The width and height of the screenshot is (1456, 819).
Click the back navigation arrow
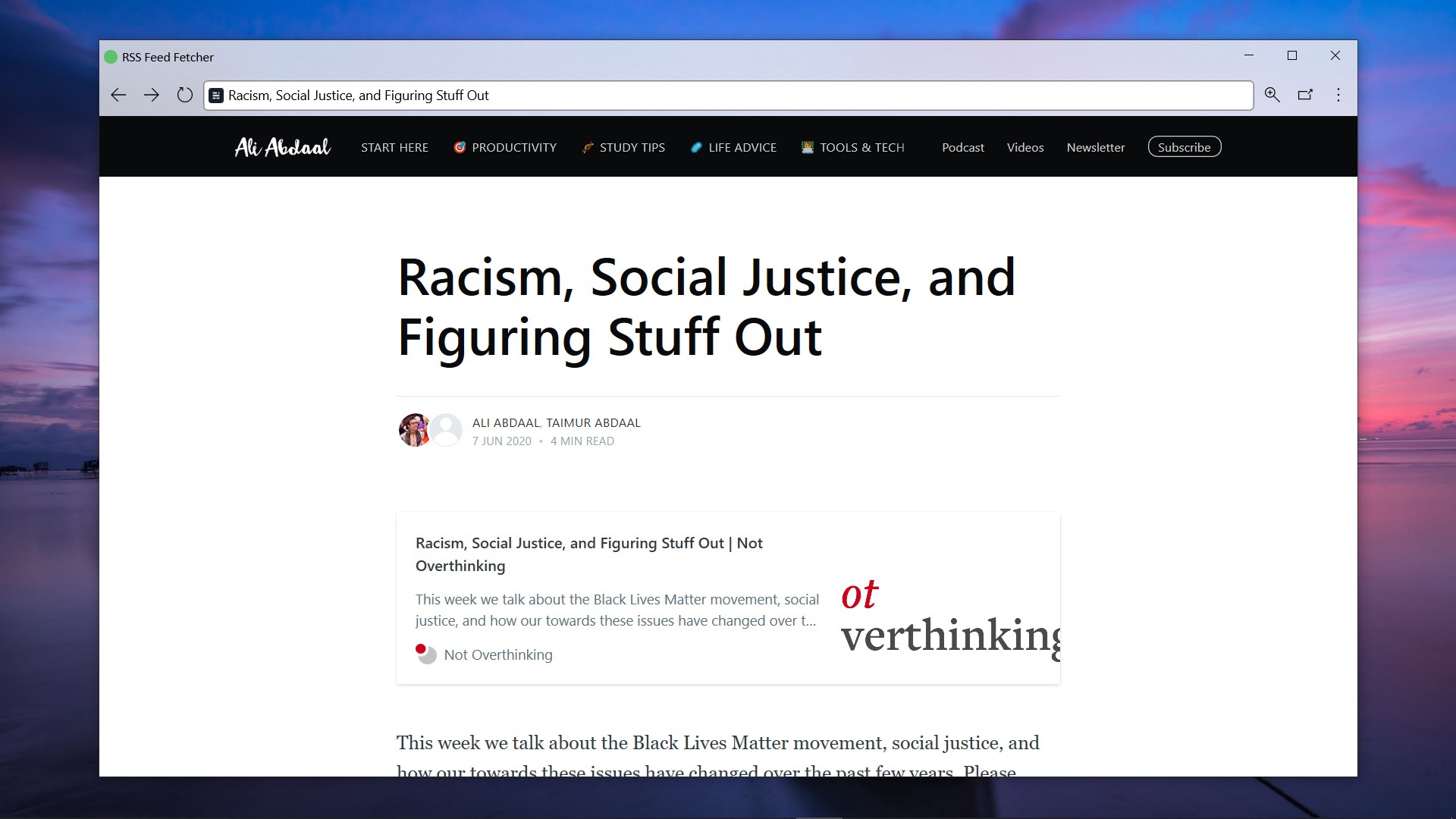pyautogui.click(x=118, y=95)
